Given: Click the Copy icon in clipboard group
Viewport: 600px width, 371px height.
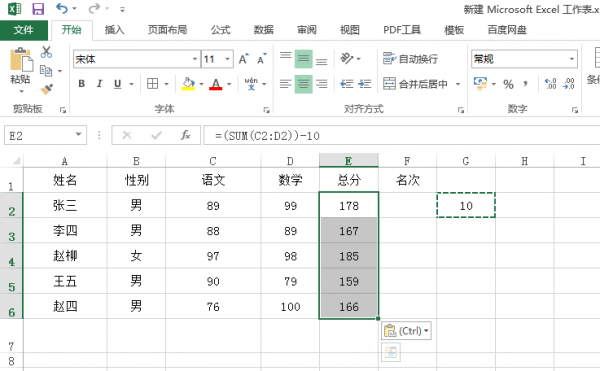Looking at the screenshot, I should tap(46, 71).
